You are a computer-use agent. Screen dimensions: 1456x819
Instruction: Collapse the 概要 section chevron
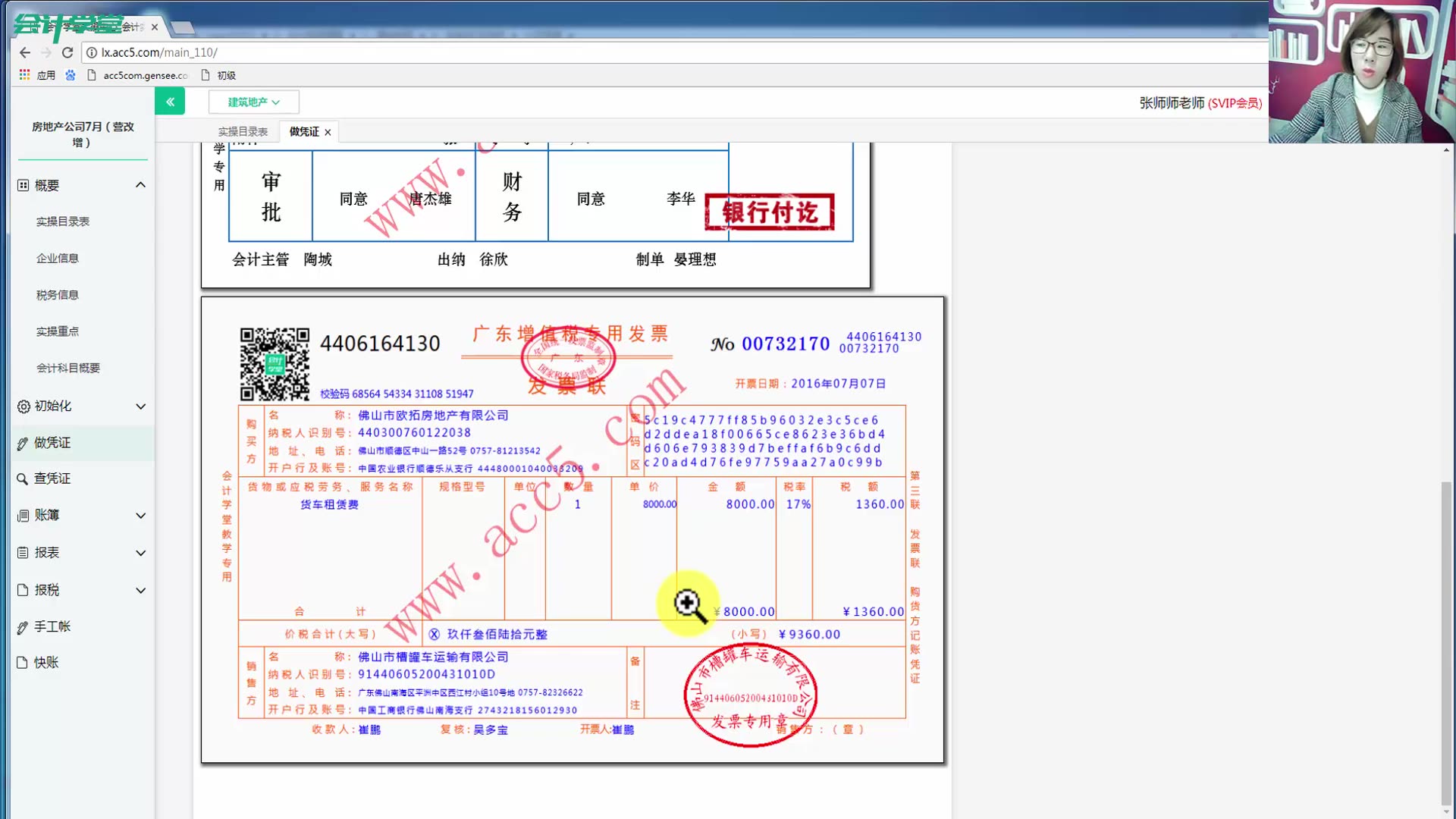tap(140, 184)
